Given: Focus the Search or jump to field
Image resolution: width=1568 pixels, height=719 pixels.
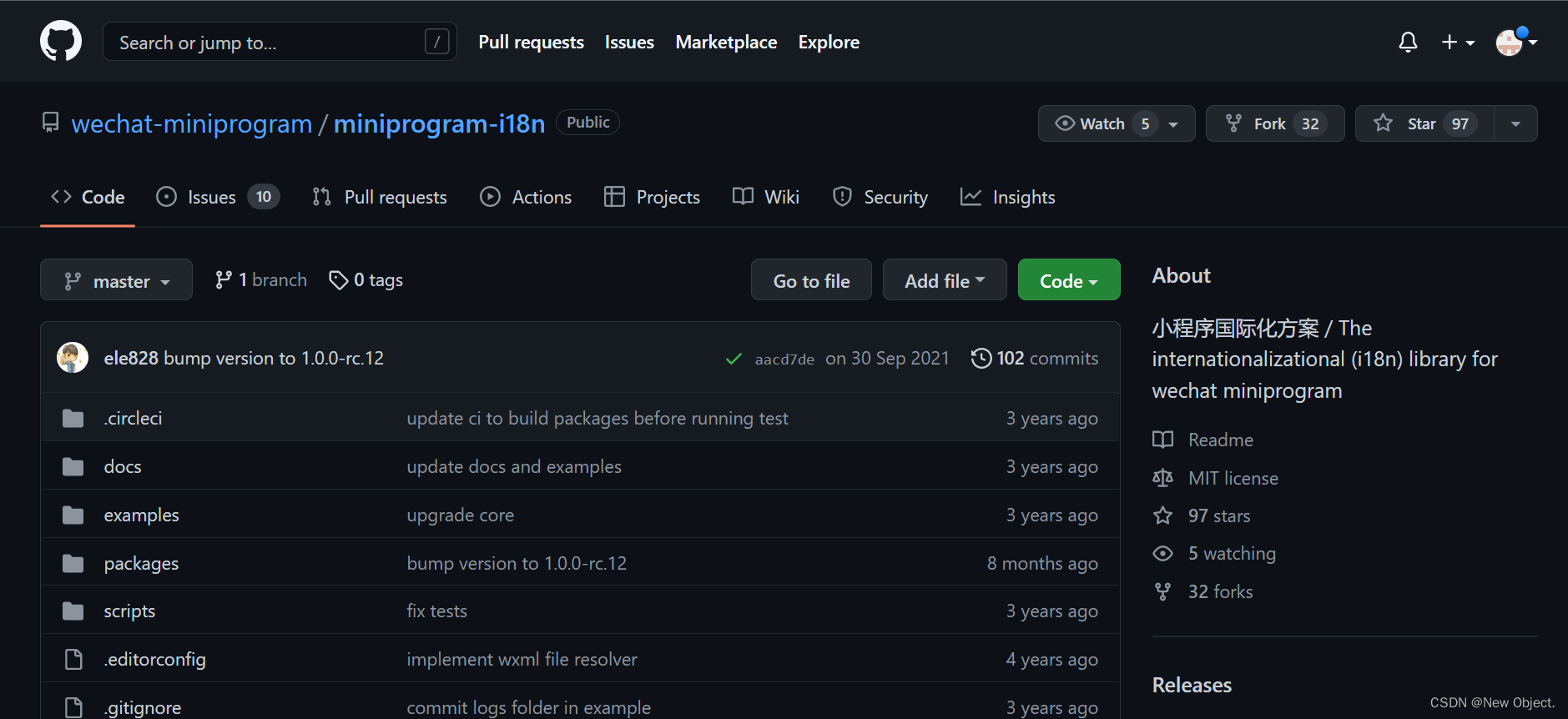Looking at the screenshot, I should 280,42.
